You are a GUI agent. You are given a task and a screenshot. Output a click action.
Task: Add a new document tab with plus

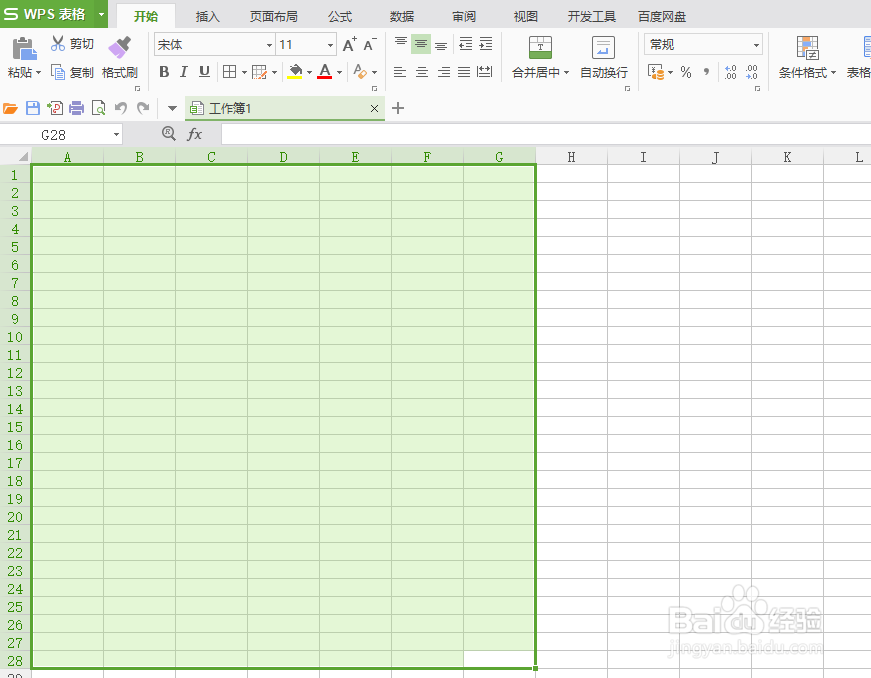[x=398, y=108]
